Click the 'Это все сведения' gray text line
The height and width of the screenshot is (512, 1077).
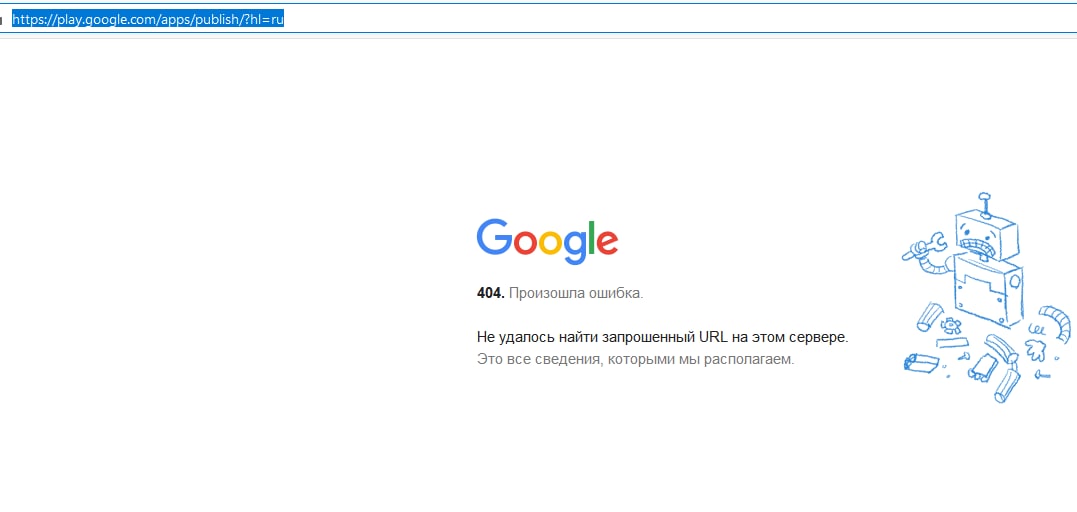pyautogui.click(x=635, y=359)
